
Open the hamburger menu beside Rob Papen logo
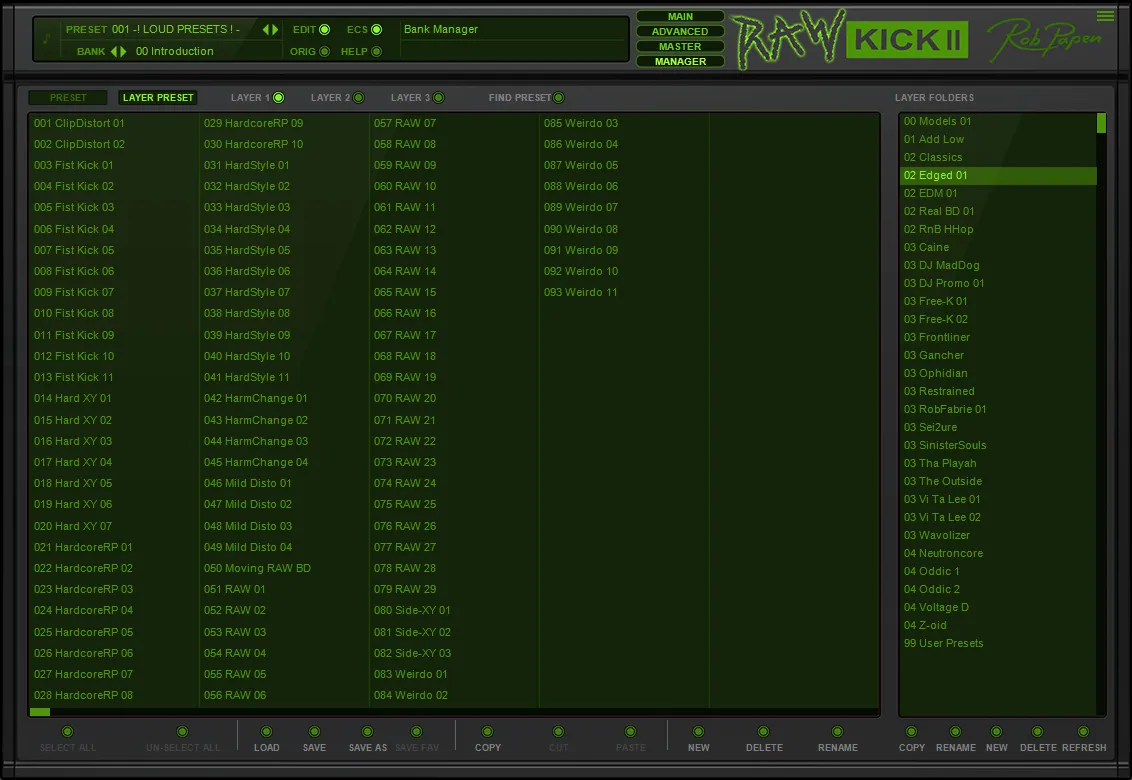(1105, 16)
